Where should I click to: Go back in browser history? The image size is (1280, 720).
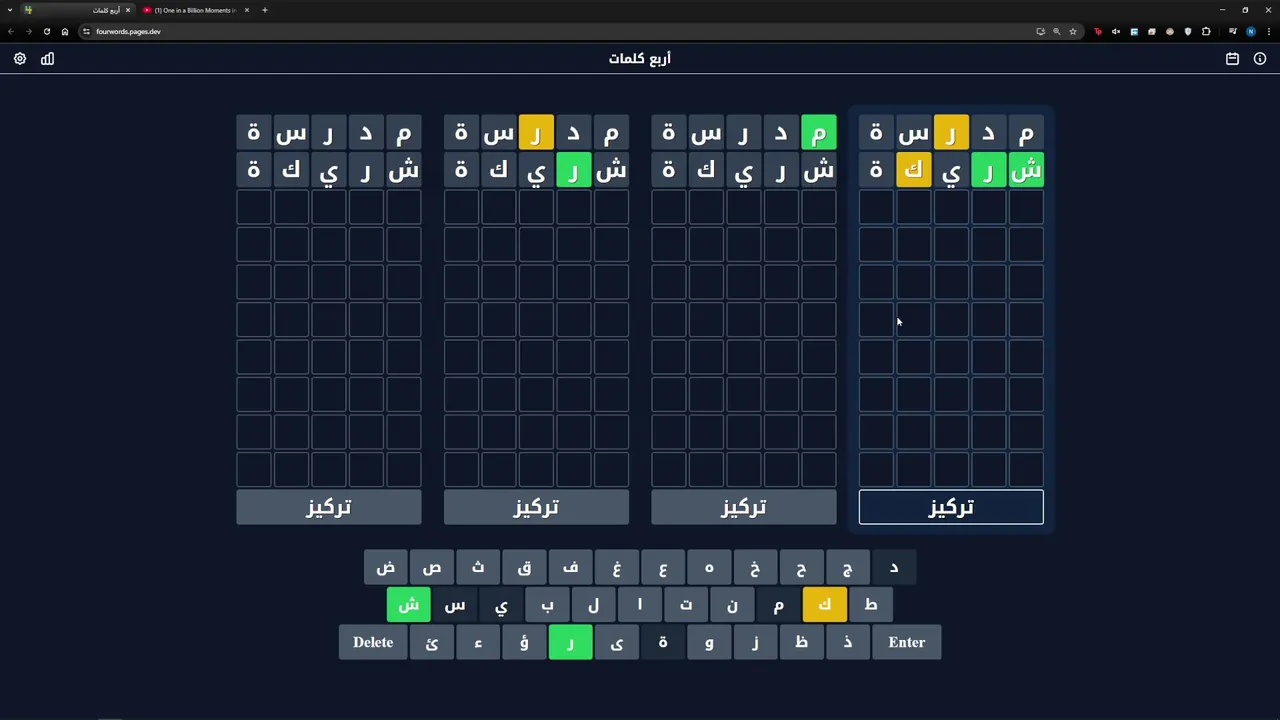(11, 31)
